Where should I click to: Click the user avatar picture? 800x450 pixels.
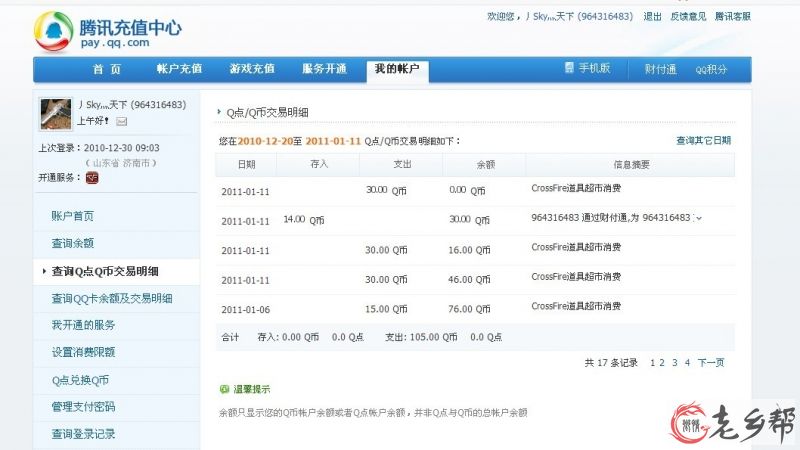[x=55, y=113]
